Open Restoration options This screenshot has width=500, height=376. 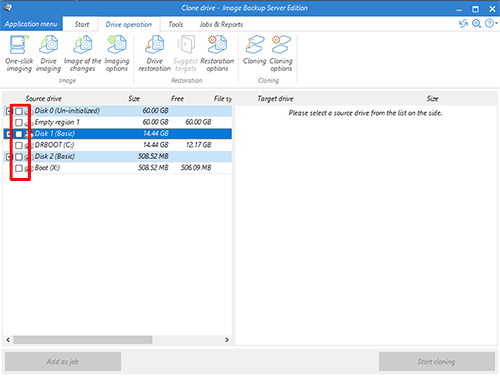[217, 53]
